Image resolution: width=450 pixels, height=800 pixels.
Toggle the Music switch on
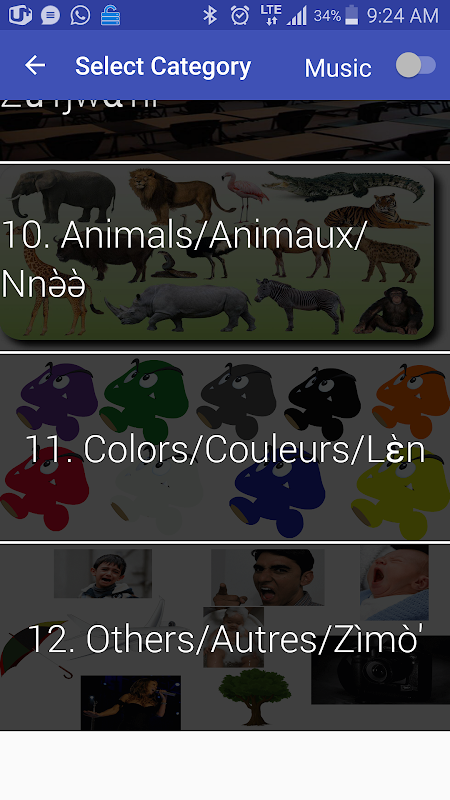pyautogui.click(x=416, y=65)
